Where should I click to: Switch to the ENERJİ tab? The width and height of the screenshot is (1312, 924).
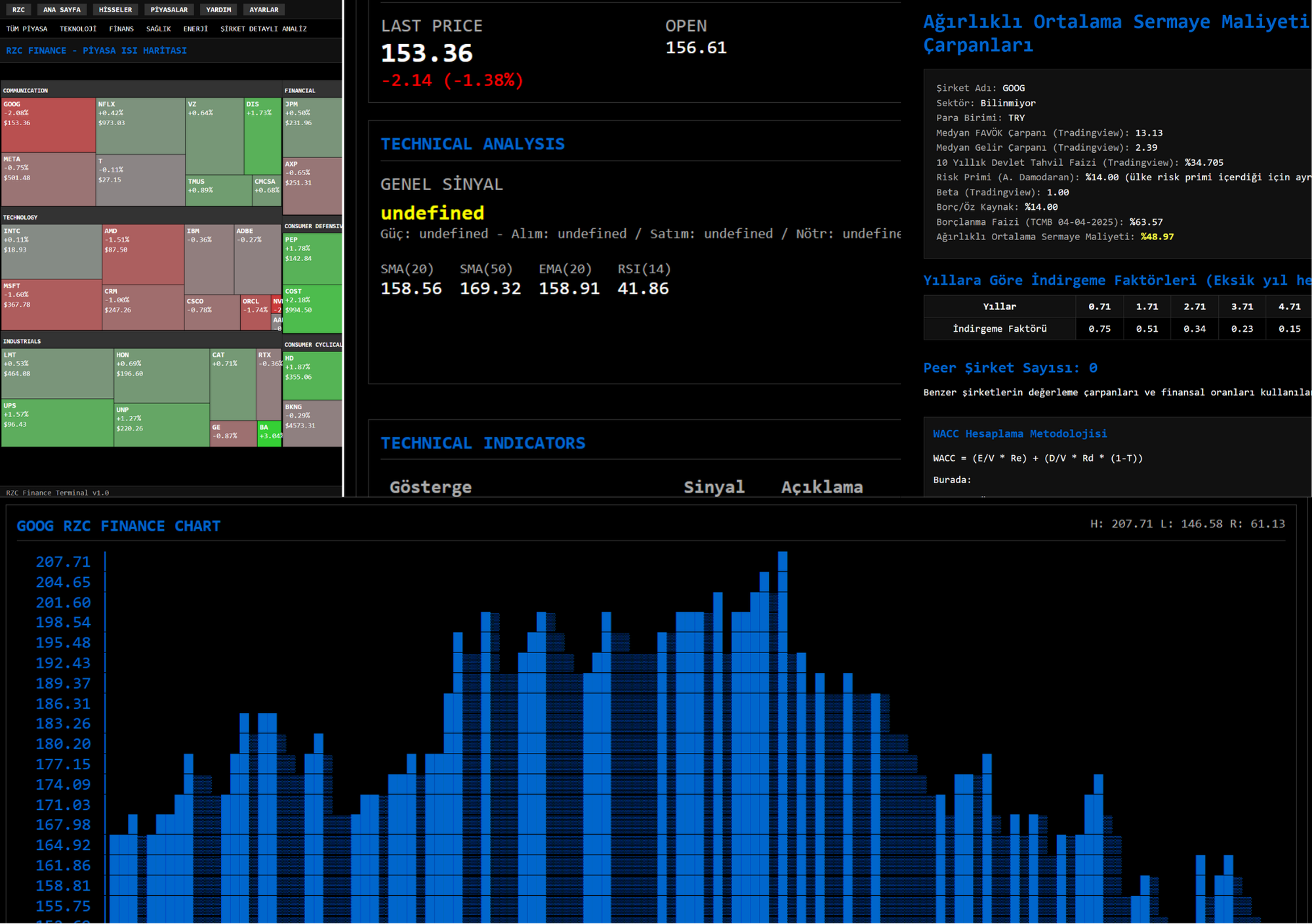195,29
